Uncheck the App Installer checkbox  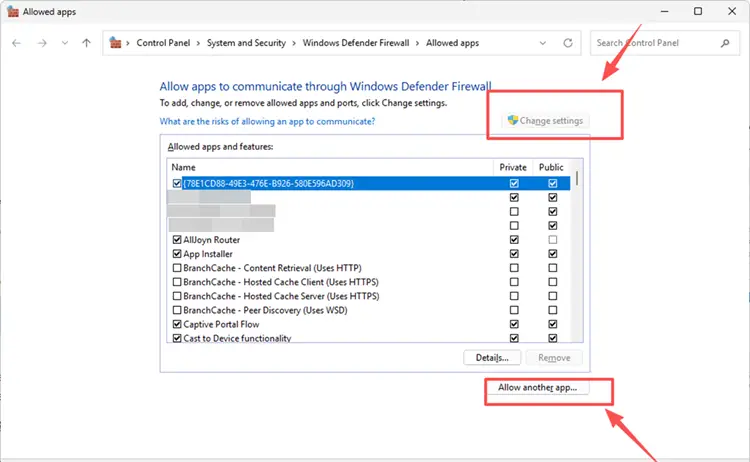pos(177,253)
